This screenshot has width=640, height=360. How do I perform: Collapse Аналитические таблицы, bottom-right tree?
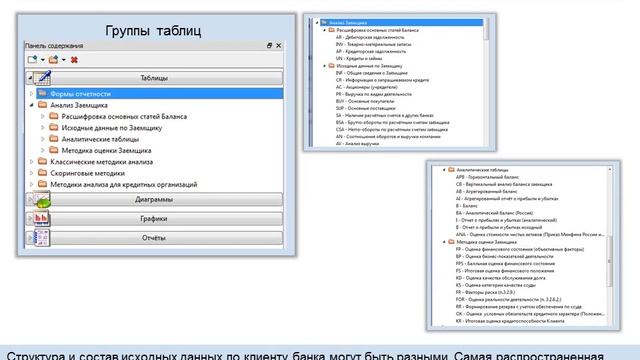coord(444,170)
